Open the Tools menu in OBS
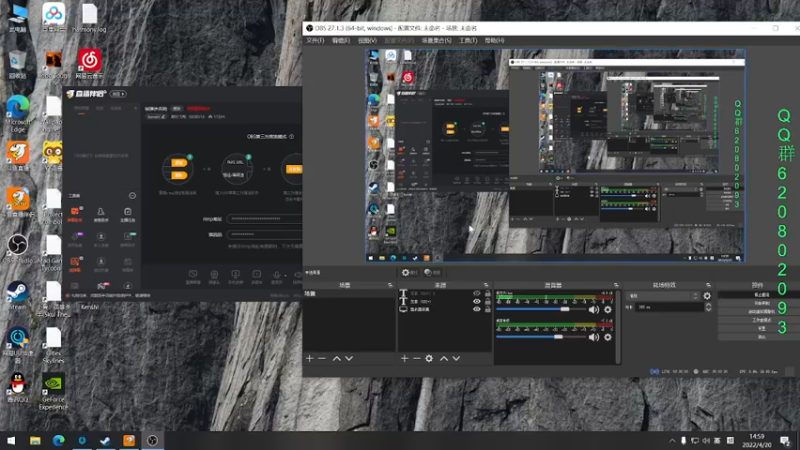 click(468, 40)
